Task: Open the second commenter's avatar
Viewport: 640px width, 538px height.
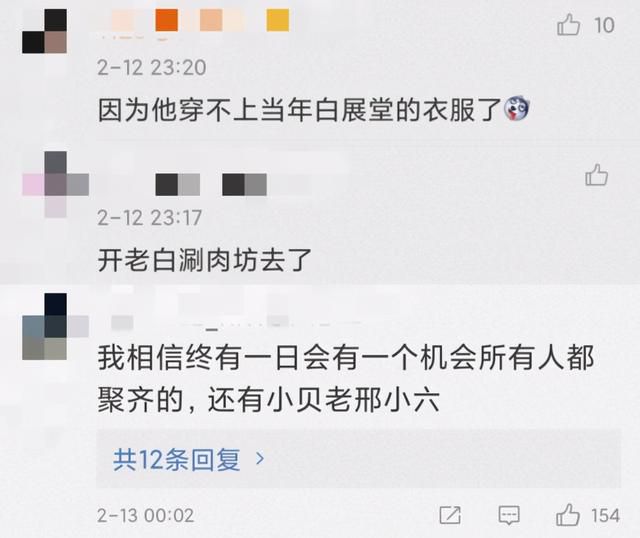Action: 56,184
